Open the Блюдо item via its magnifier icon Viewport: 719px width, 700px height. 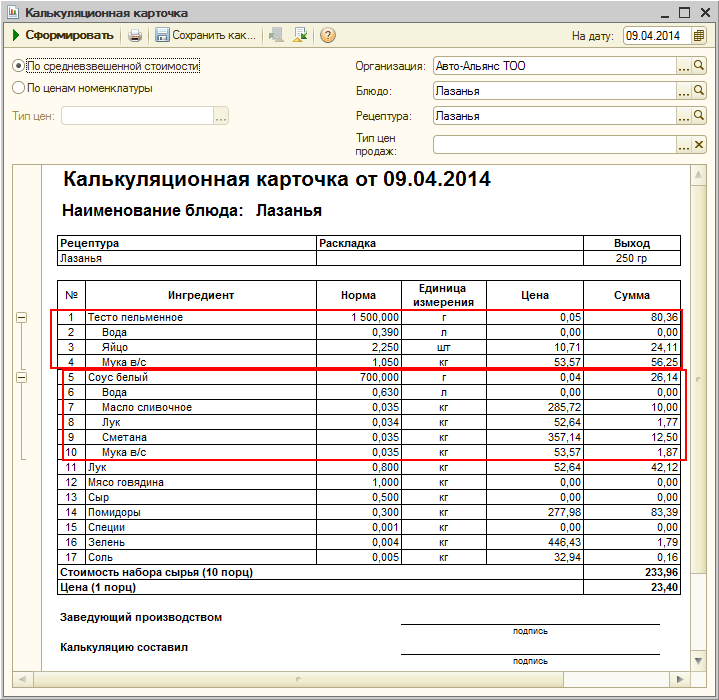click(700, 91)
